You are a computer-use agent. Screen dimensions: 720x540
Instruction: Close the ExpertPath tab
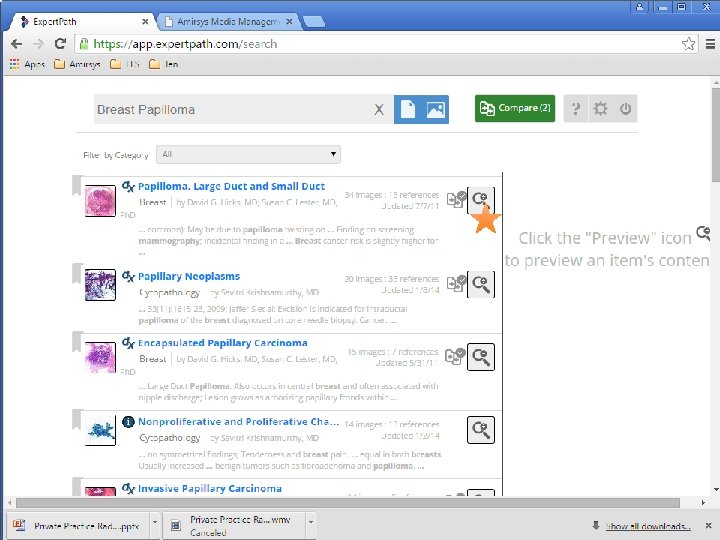pos(145,21)
